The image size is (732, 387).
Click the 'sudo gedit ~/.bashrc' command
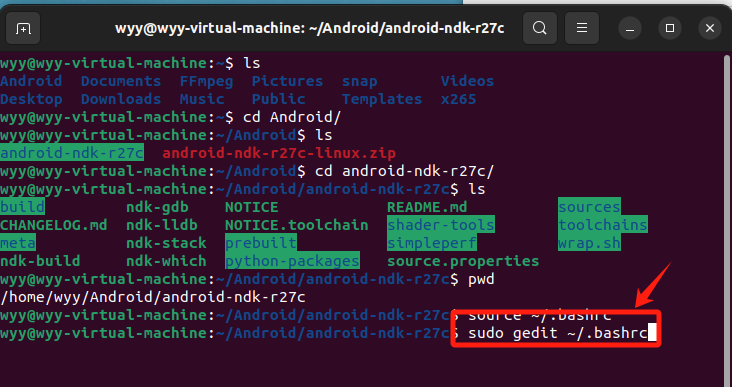pos(557,333)
